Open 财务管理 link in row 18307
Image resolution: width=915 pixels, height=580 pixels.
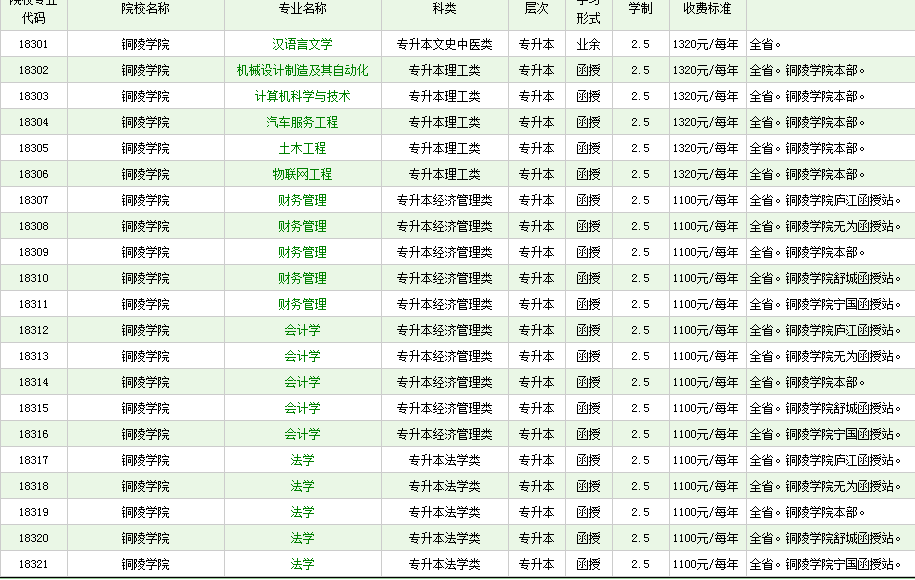(x=302, y=201)
